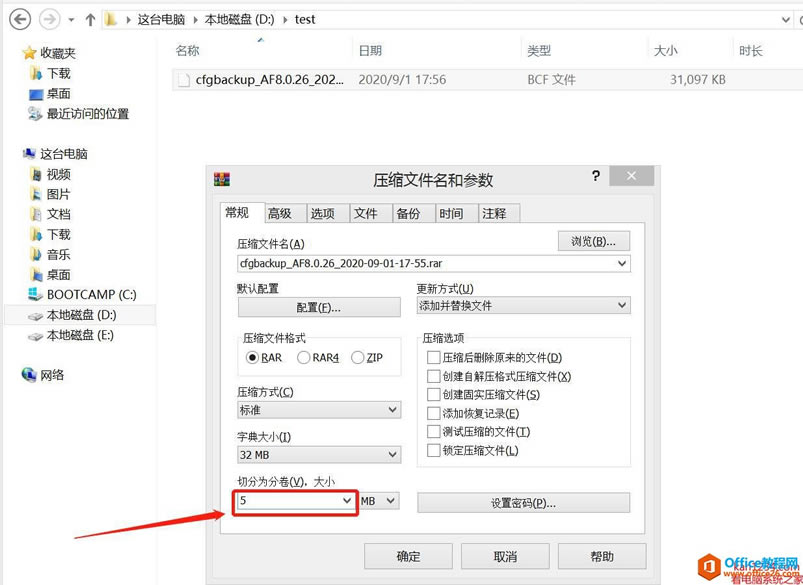Select the RAR4 format radio button
Screen dimensions: 803x585
(304, 358)
